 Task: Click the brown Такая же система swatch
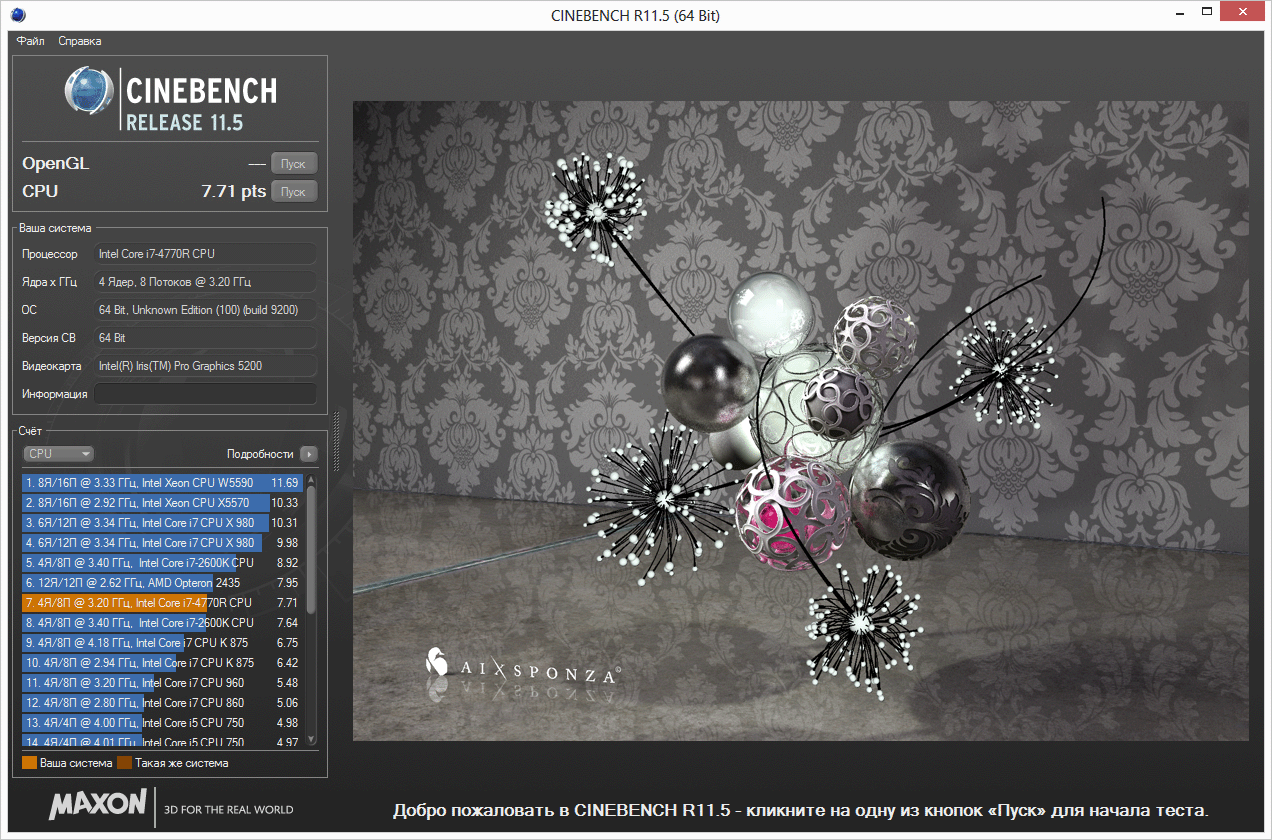(x=124, y=763)
